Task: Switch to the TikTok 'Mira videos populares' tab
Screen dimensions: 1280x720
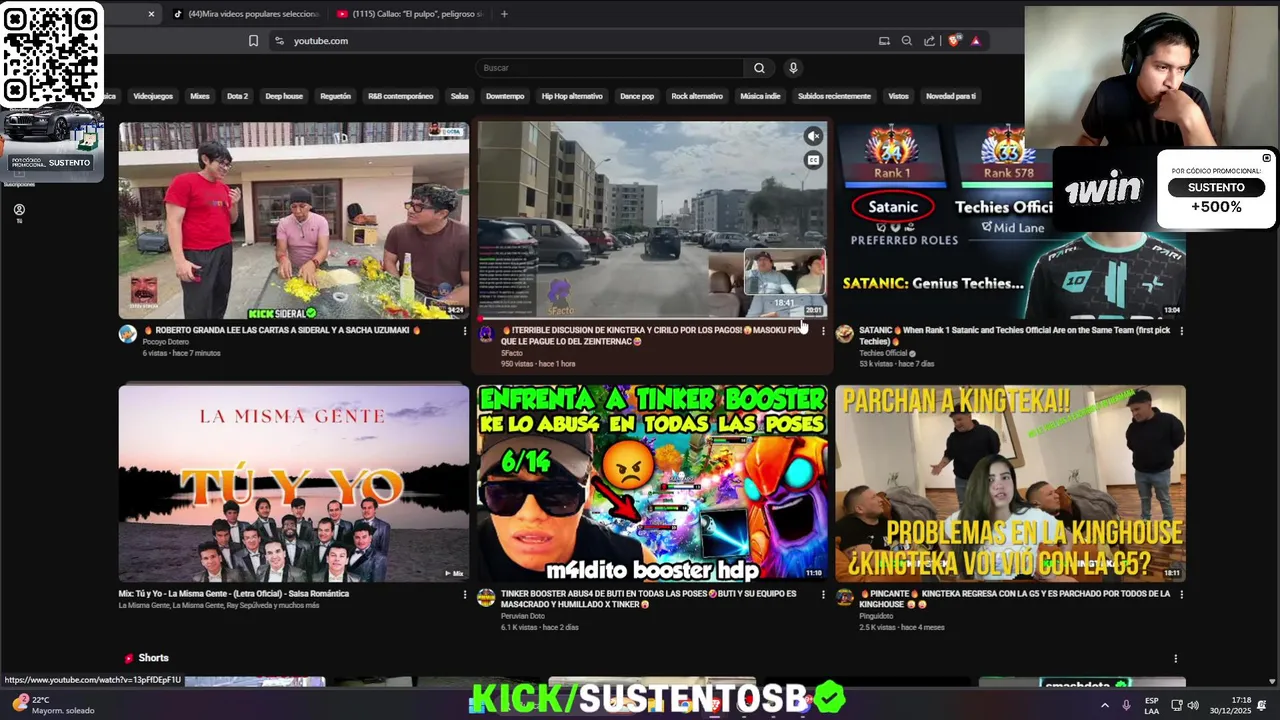Action: point(246,14)
